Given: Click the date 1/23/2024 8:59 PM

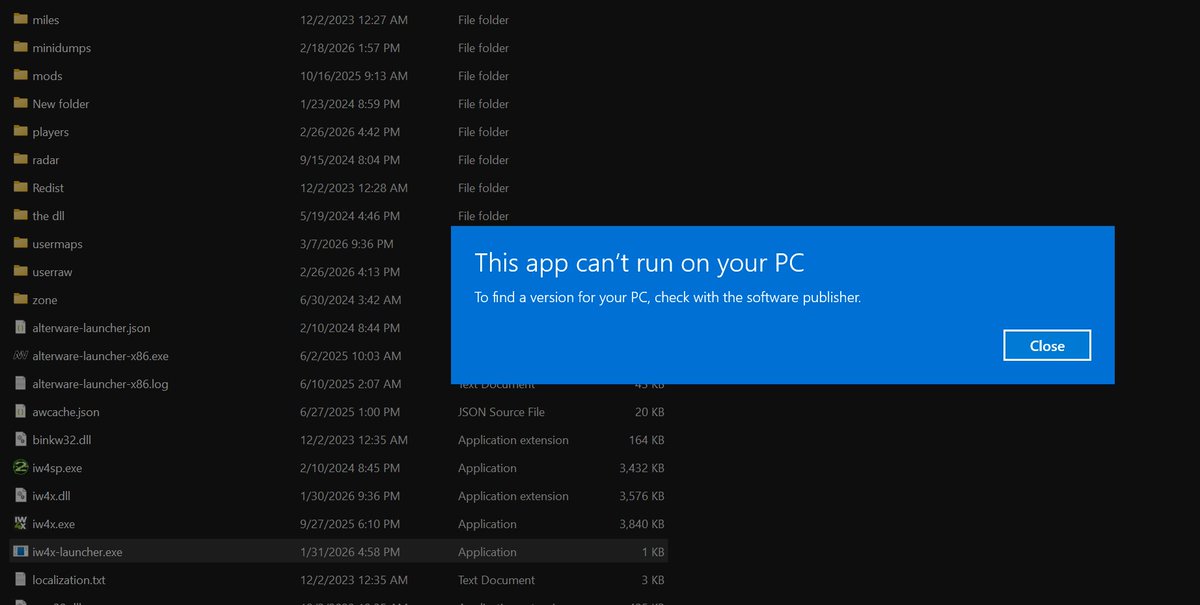Looking at the screenshot, I should [x=350, y=104].
